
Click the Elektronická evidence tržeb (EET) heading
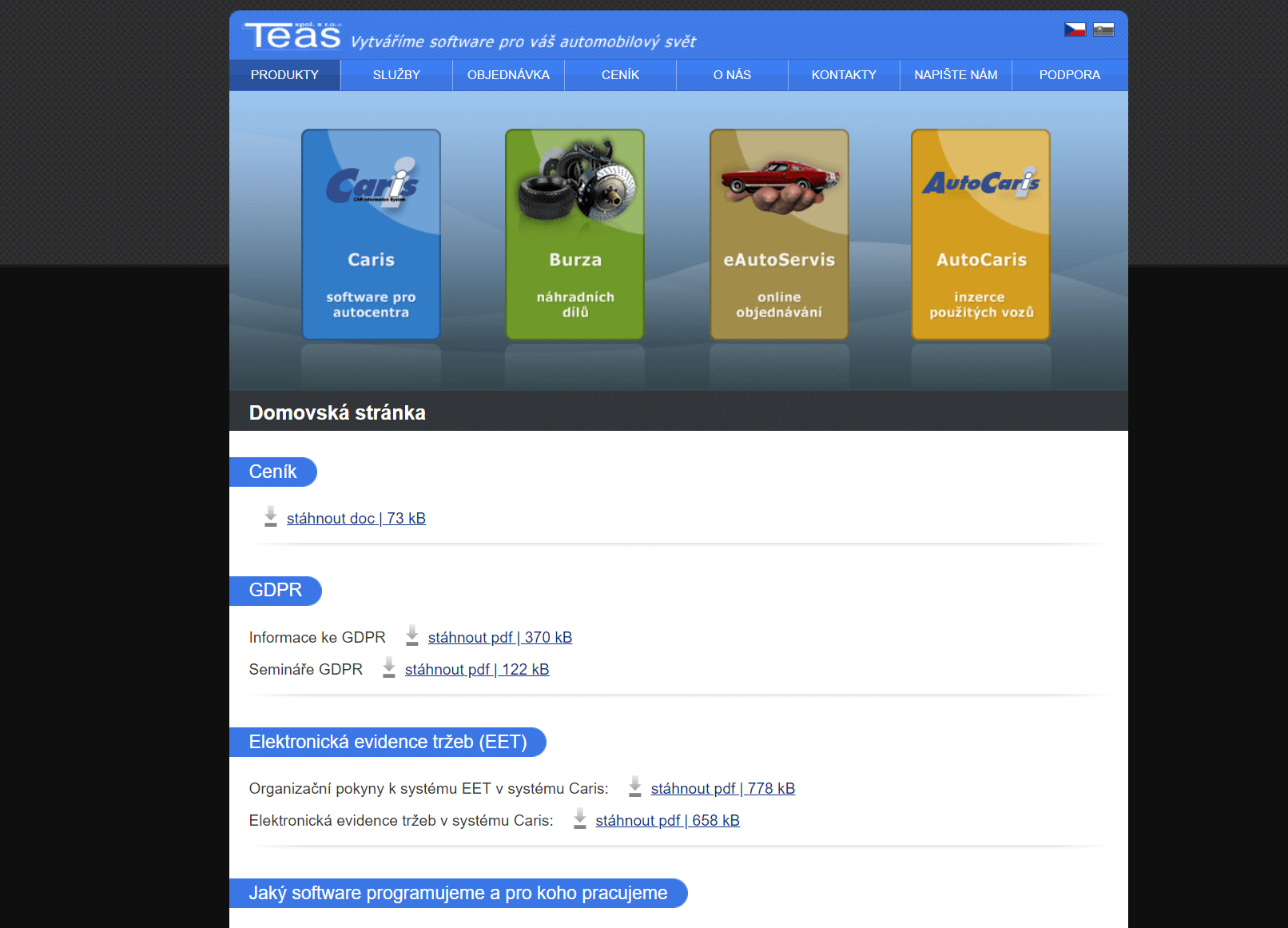(x=388, y=742)
